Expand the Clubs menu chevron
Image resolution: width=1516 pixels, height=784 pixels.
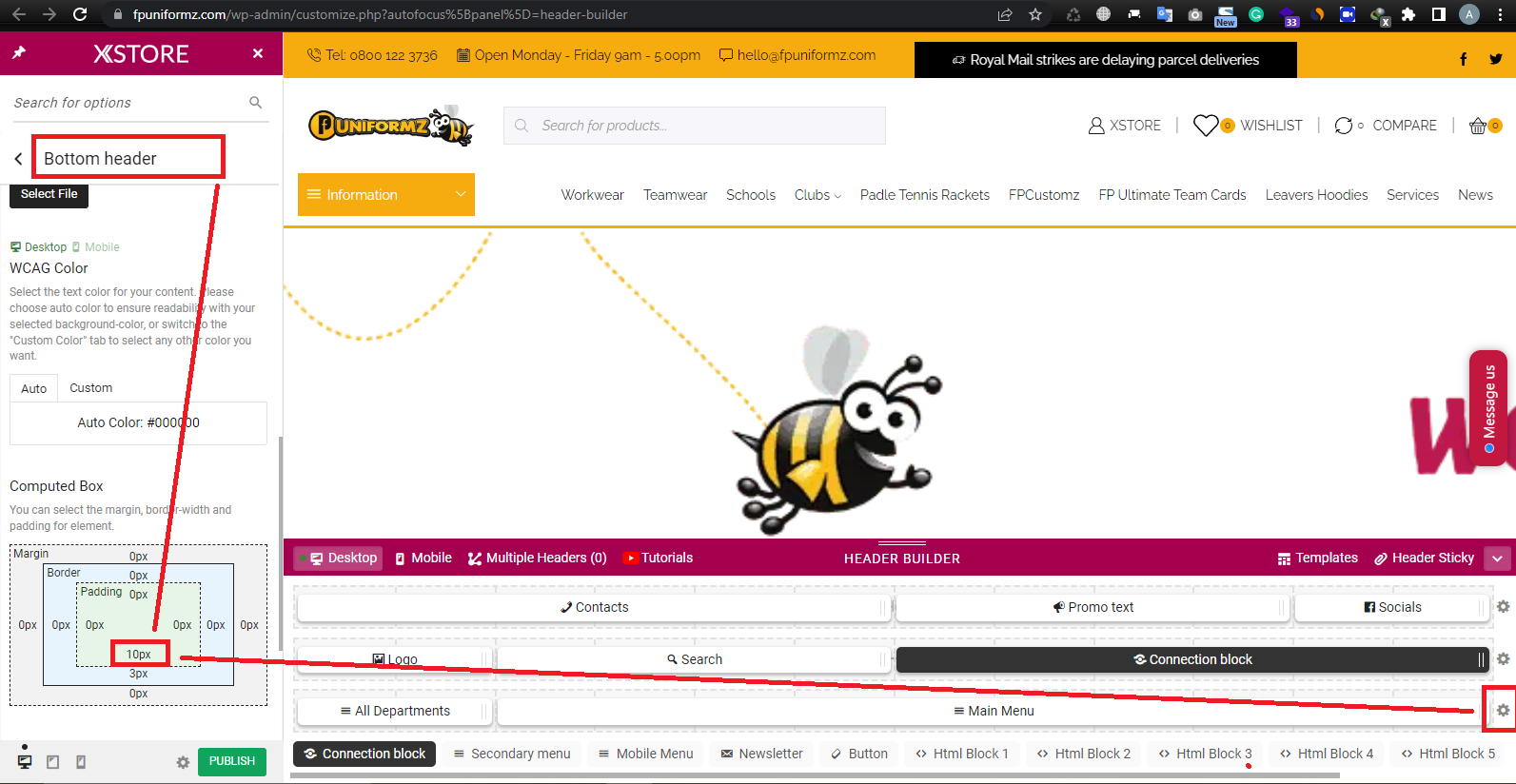point(837,196)
